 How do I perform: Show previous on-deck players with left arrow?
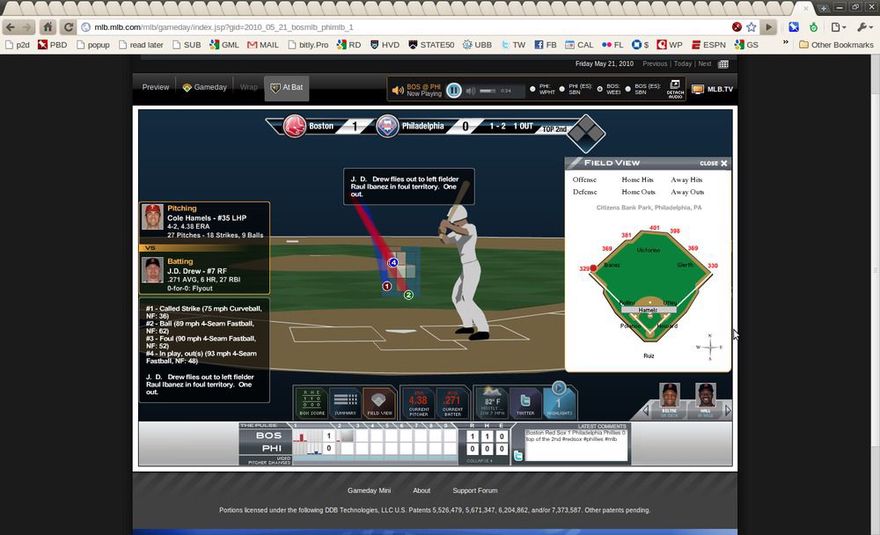(x=645, y=411)
